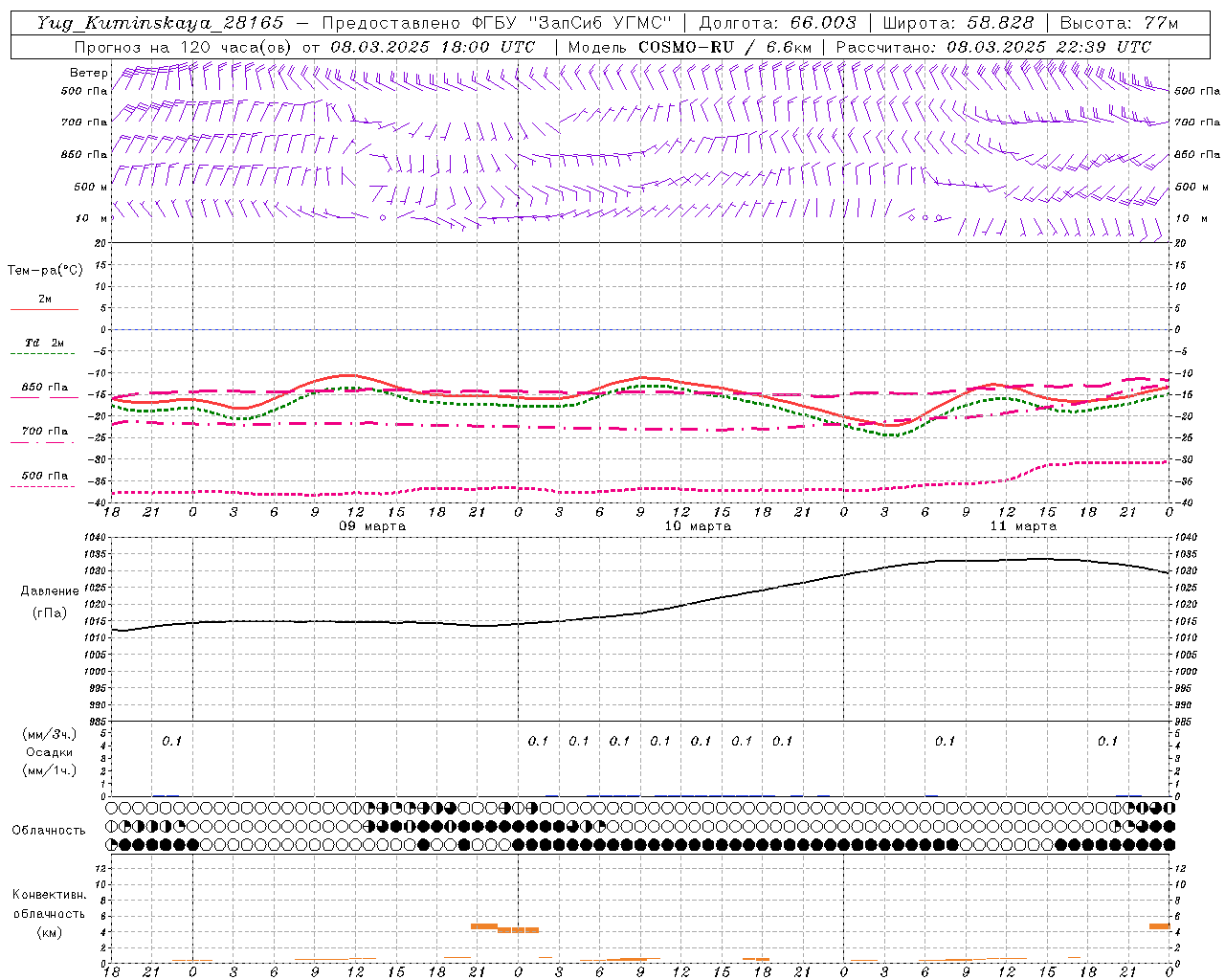The width and height of the screenshot is (1225, 980).
Task: Select the Тем-ра(°C) axis title
Action: click(x=45, y=271)
